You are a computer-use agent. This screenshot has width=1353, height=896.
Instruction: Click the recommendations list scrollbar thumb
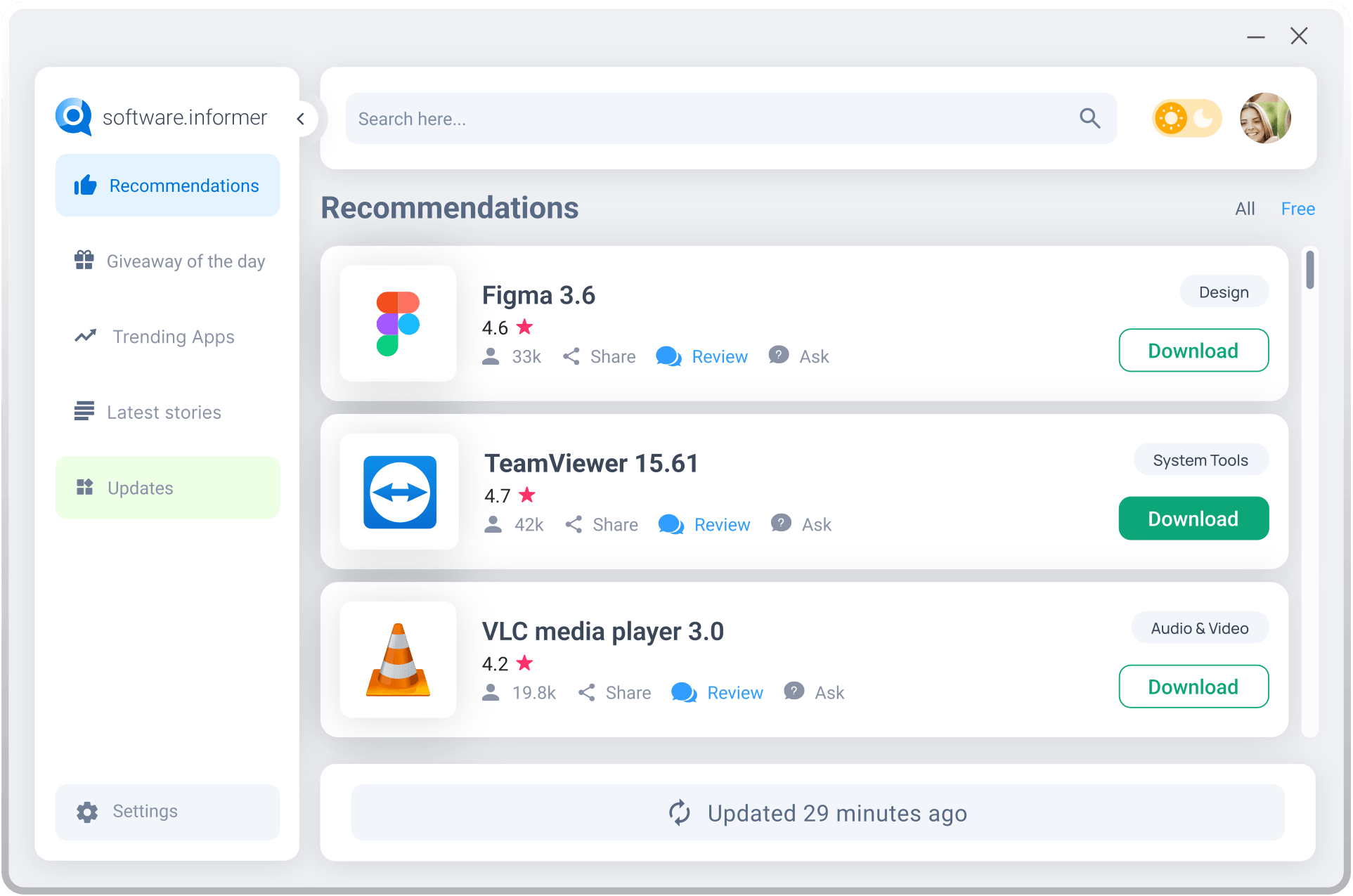[1310, 270]
